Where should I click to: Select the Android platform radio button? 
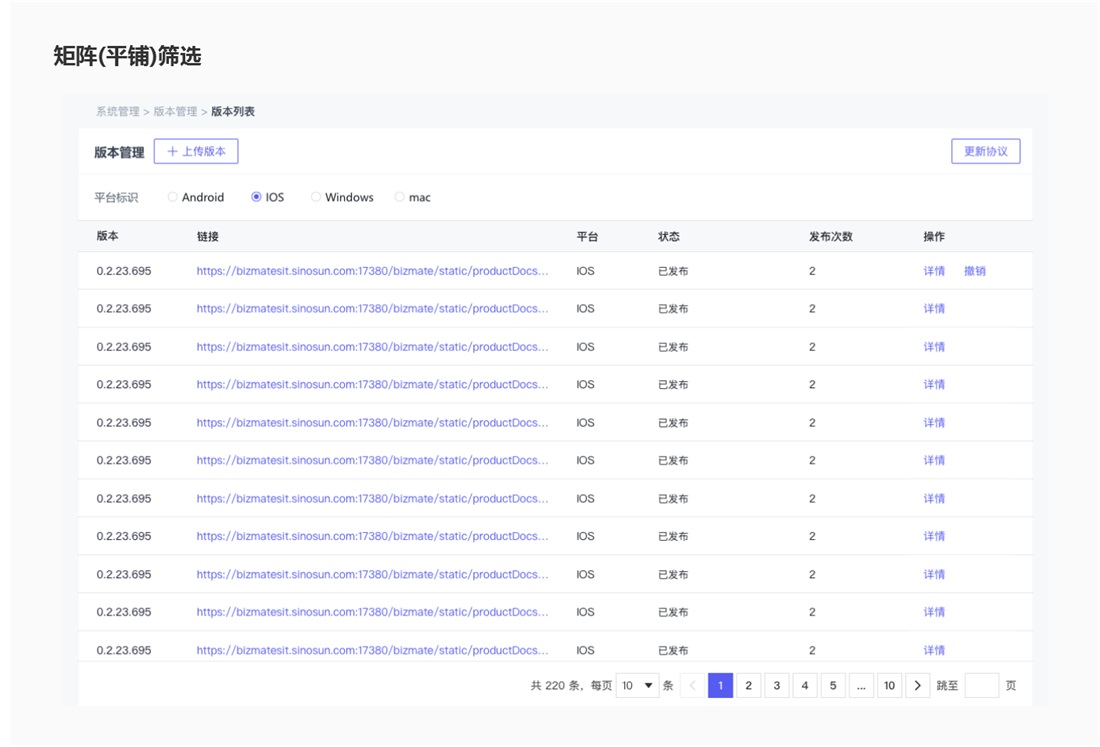pos(173,197)
